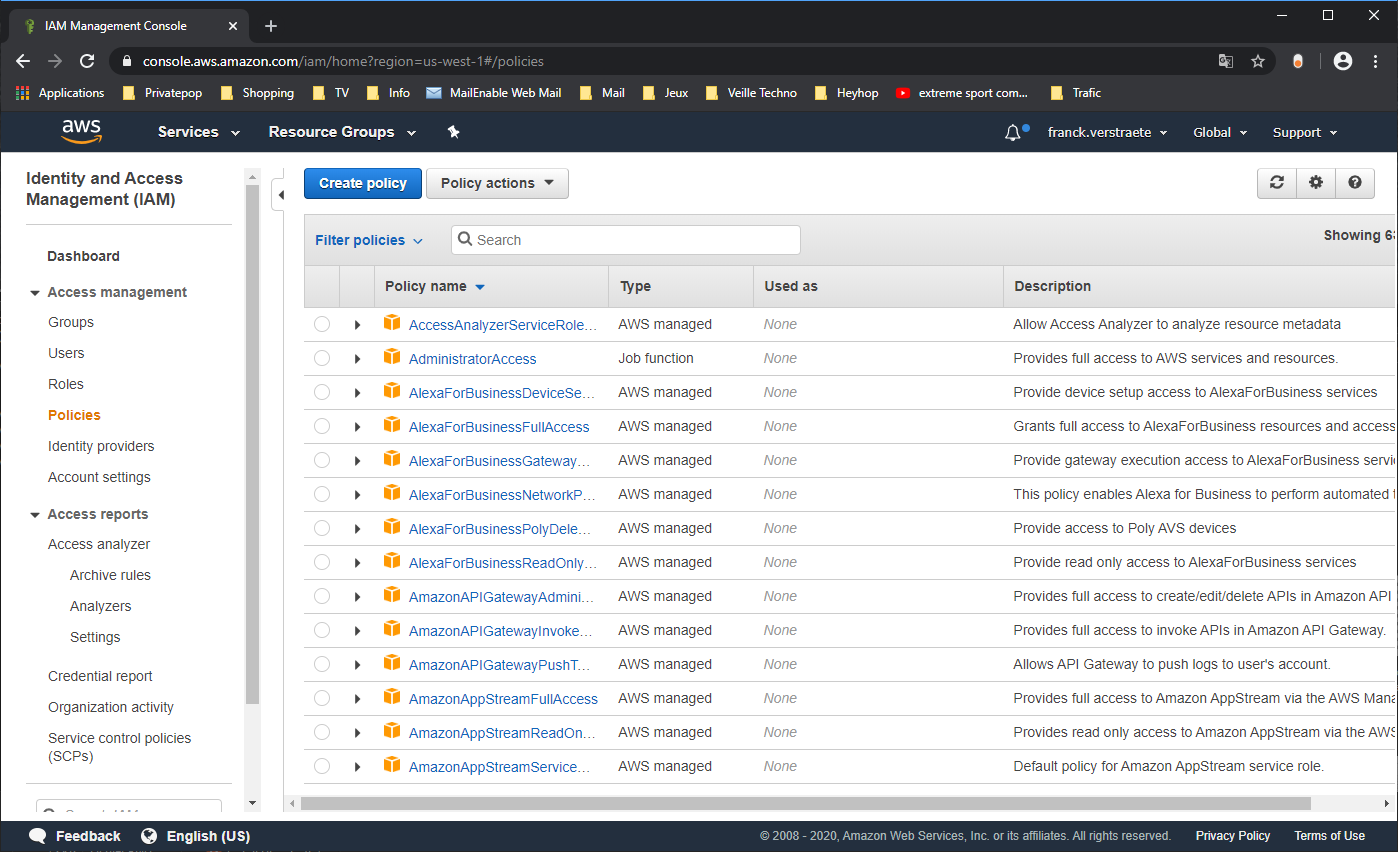
Task: Expand the AmazonAPIGatewayInvoke policy row
Action: [x=357, y=631]
